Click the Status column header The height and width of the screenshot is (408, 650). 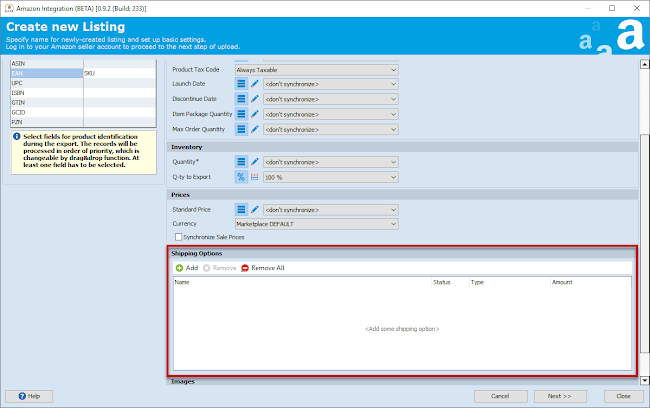450,282
